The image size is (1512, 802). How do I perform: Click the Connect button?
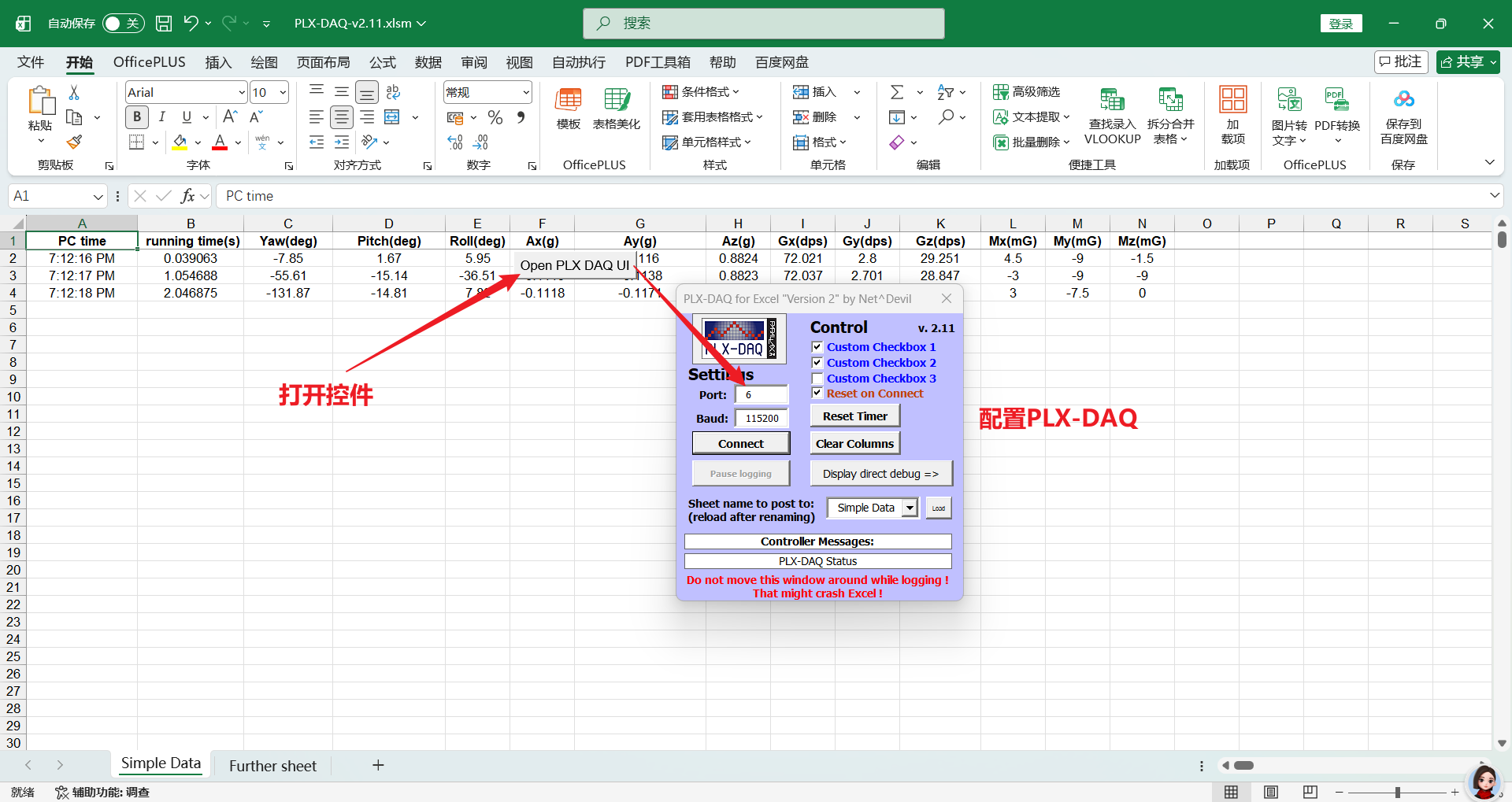741,443
